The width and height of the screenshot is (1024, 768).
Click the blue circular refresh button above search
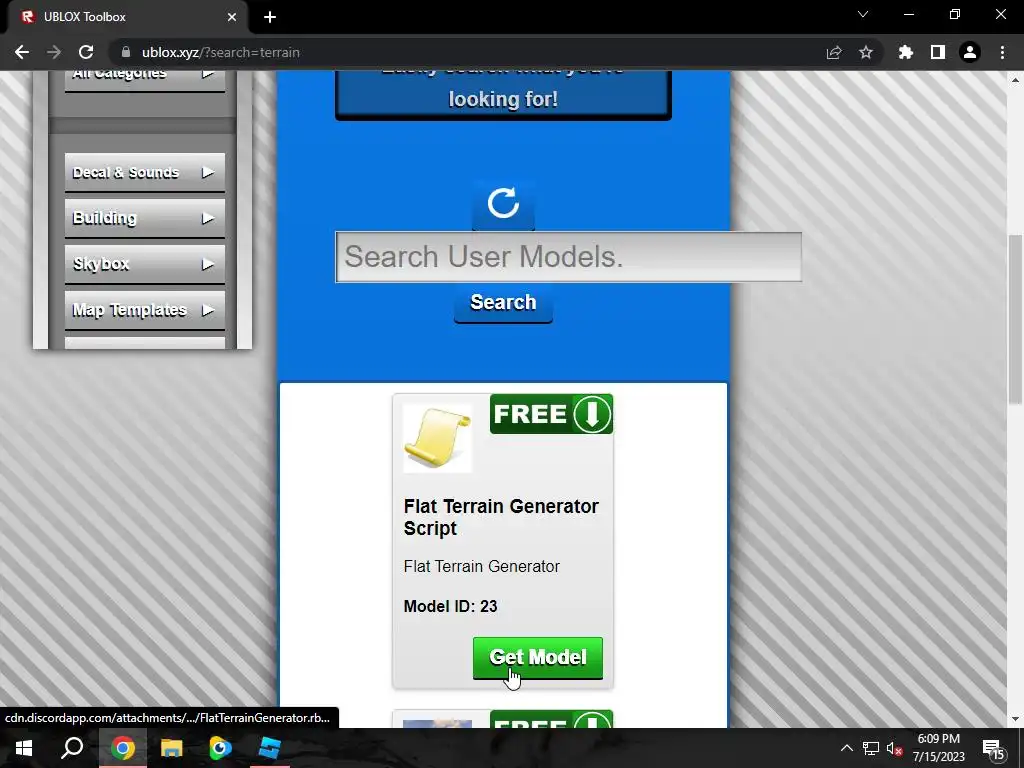[x=503, y=203]
